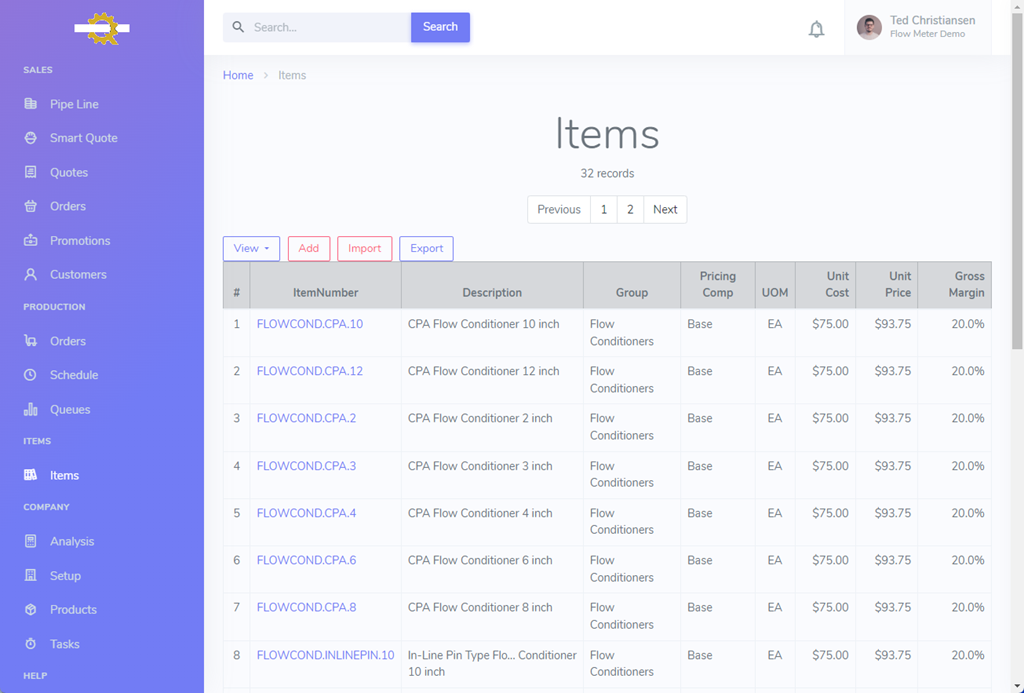Select Setup from the sidebar menu
Viewport: 1024px width, 693px height.
tap(65, 576)
